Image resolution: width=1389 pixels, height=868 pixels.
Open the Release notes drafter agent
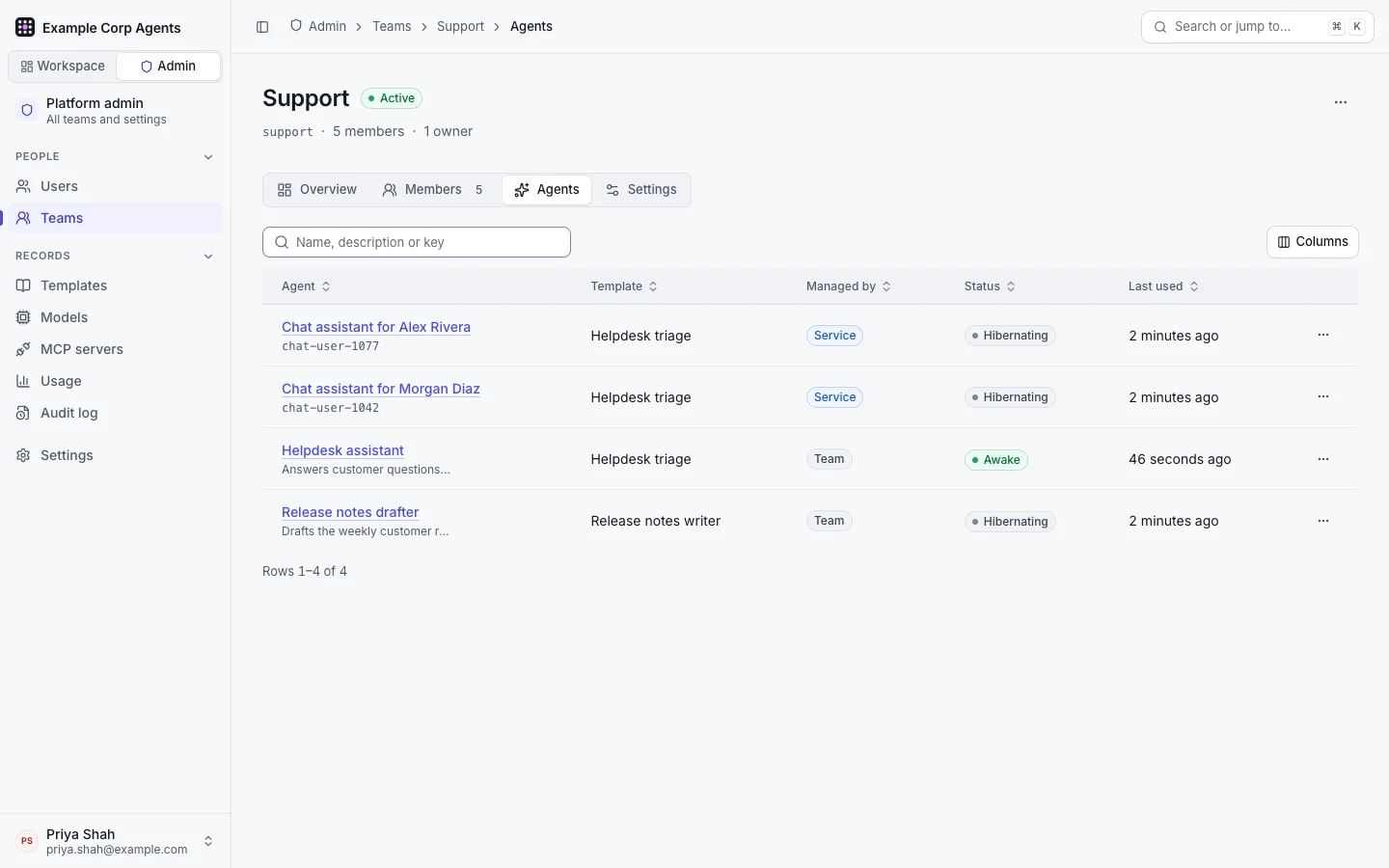tap(350, 512)
